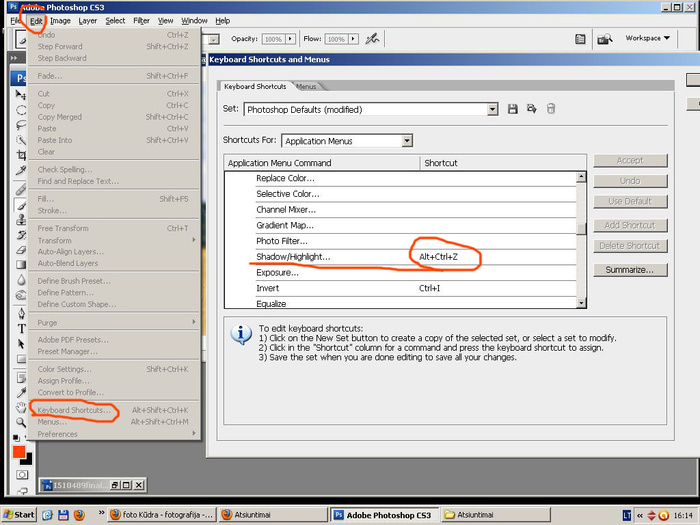
Task: Click the save shortcut set icon
Action: click(513, 109)
